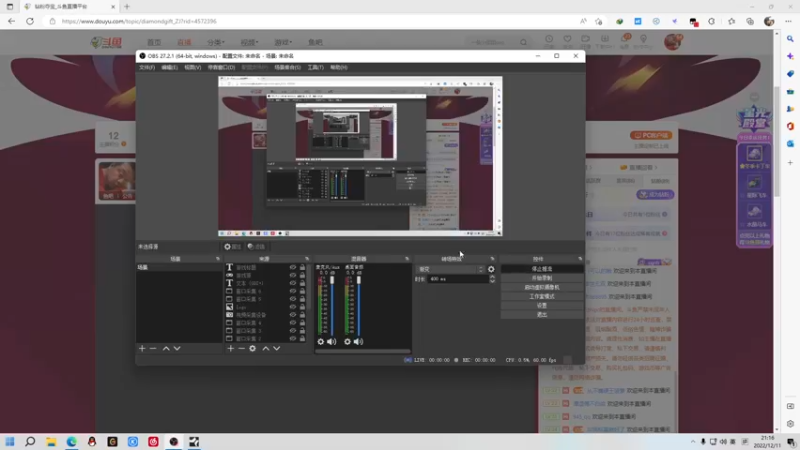Viewport: 800px width, 450px height.
Task: Remove the selected source with the minus icon
Action: point(241,348)
